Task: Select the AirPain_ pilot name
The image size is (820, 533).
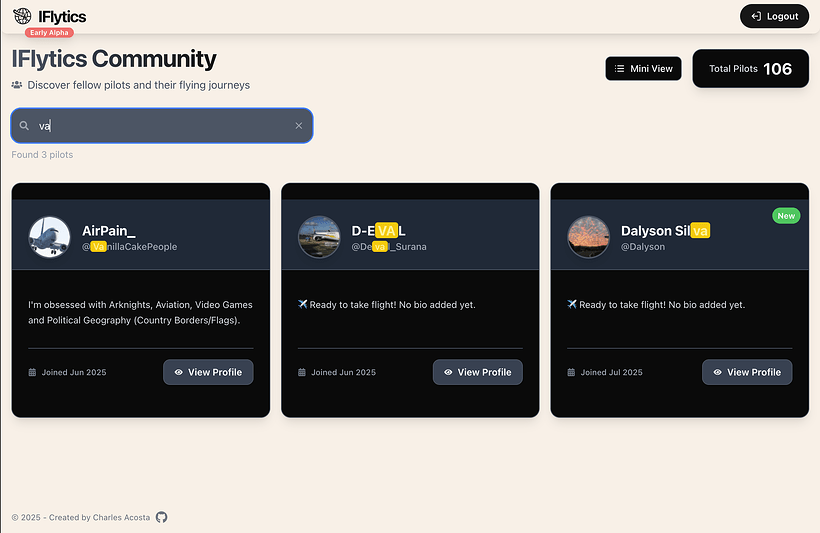Action: (x=109, y=231)
